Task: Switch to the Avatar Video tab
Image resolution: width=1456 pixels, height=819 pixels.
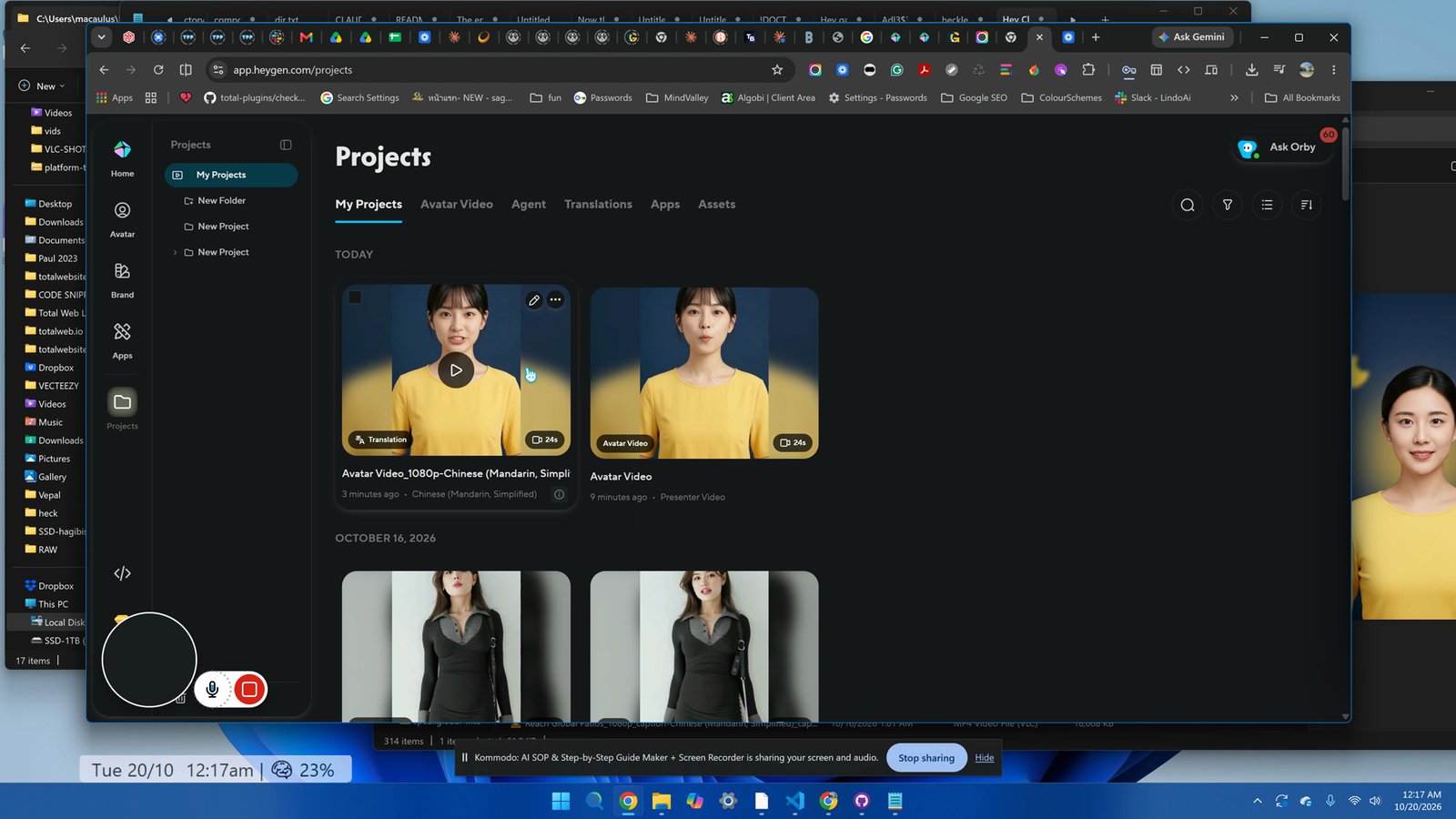Action: tap(457, 204)
